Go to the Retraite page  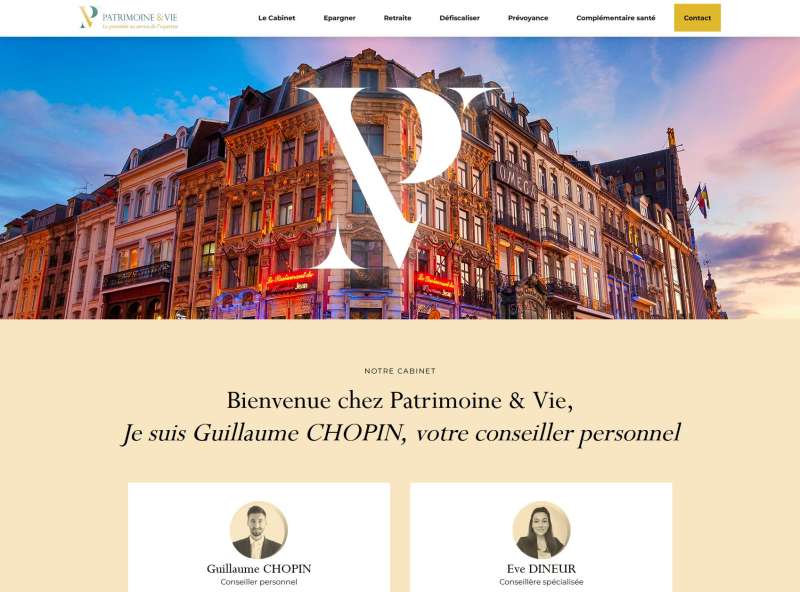(x=397, y=18)
